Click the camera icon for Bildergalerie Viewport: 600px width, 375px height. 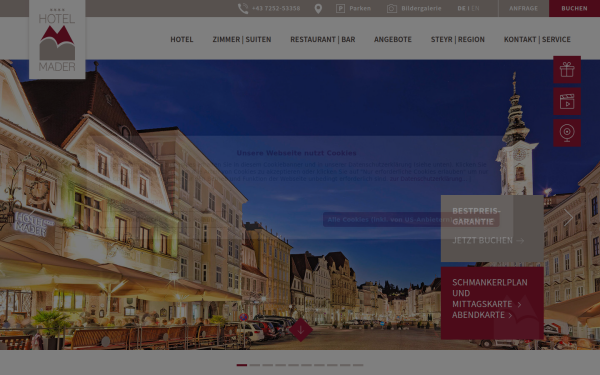coord(392,8)
